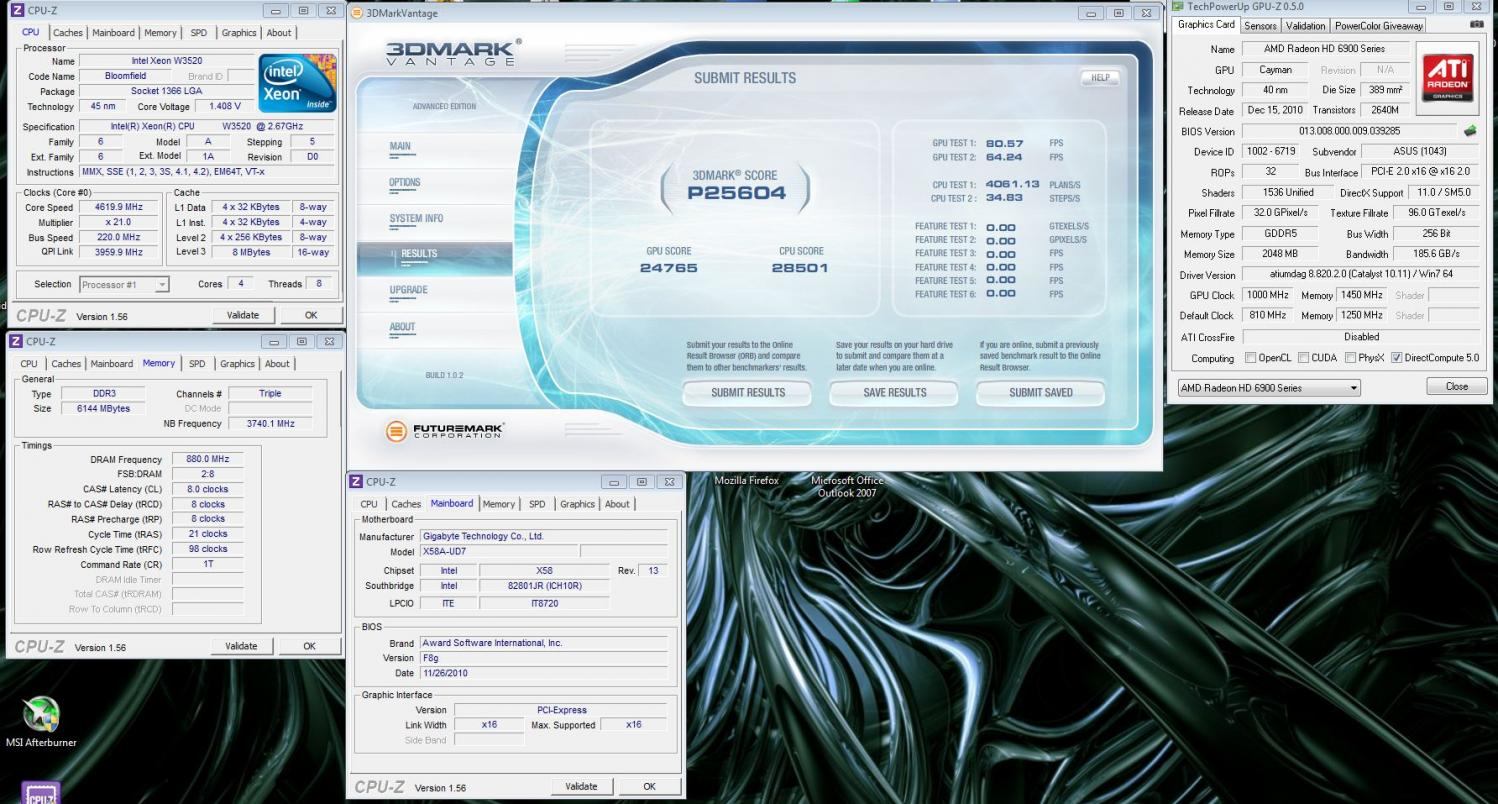
Task: Click the Intel Xeon inside logo in CPU-Z
Action: 298,83
